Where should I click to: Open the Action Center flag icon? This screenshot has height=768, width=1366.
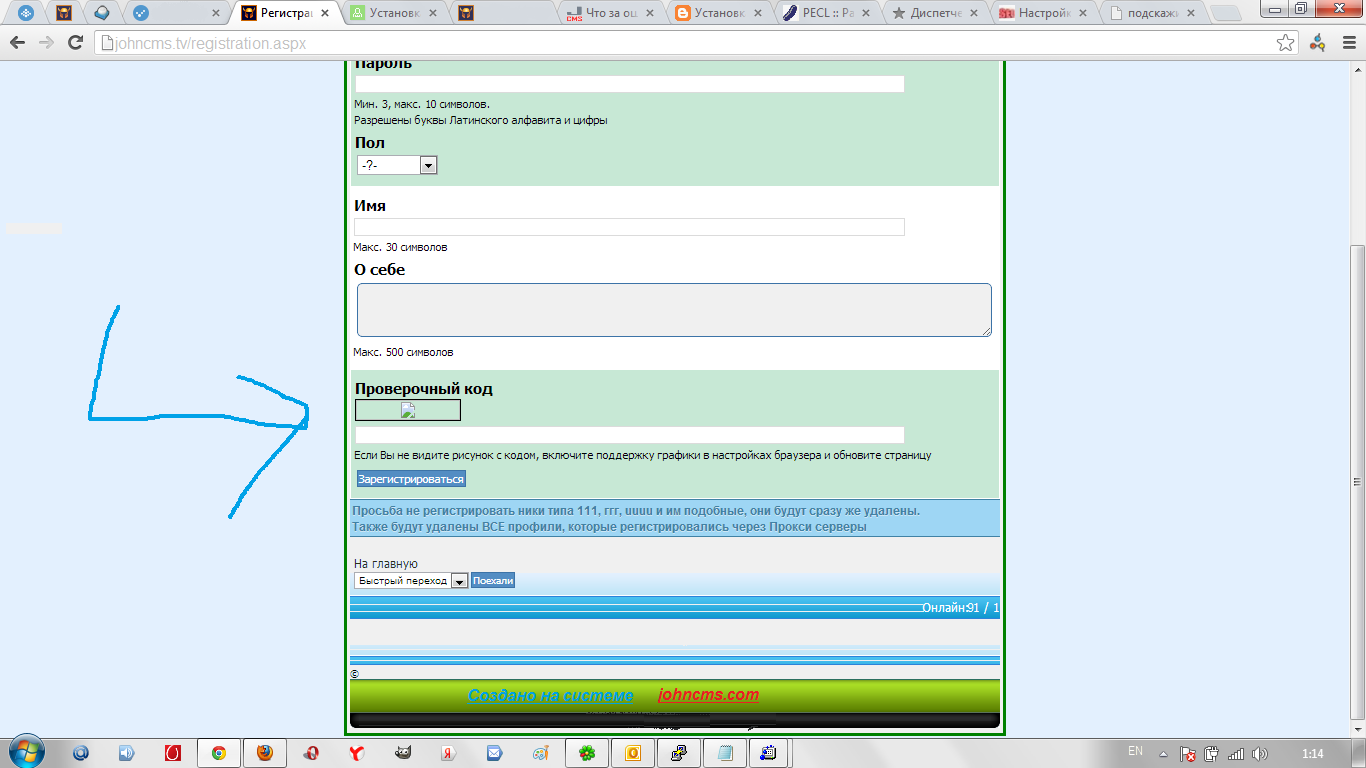coord(1188,754)
